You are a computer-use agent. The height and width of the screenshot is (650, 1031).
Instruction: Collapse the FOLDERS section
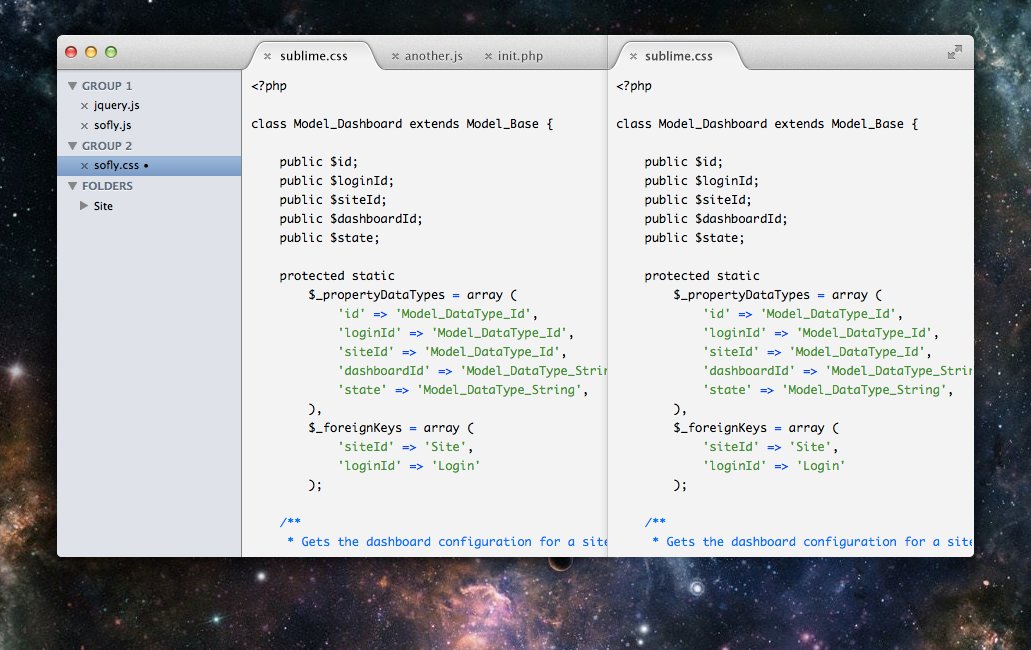[72, 186]
